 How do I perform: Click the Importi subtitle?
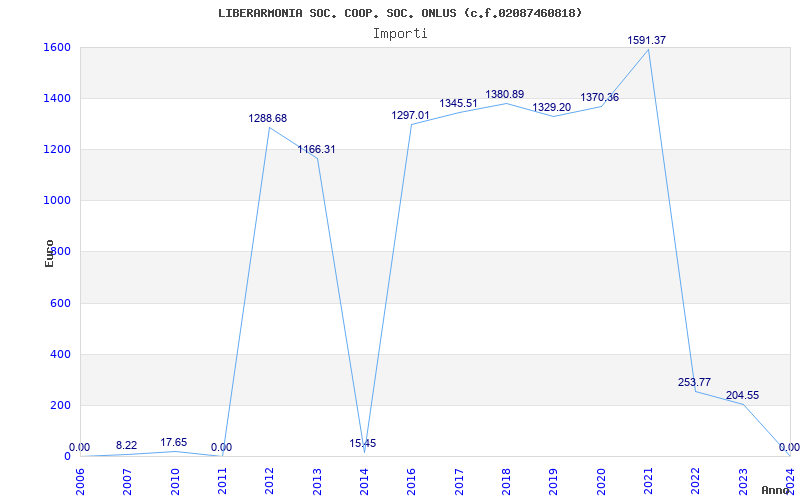click(x=400, y=33)
